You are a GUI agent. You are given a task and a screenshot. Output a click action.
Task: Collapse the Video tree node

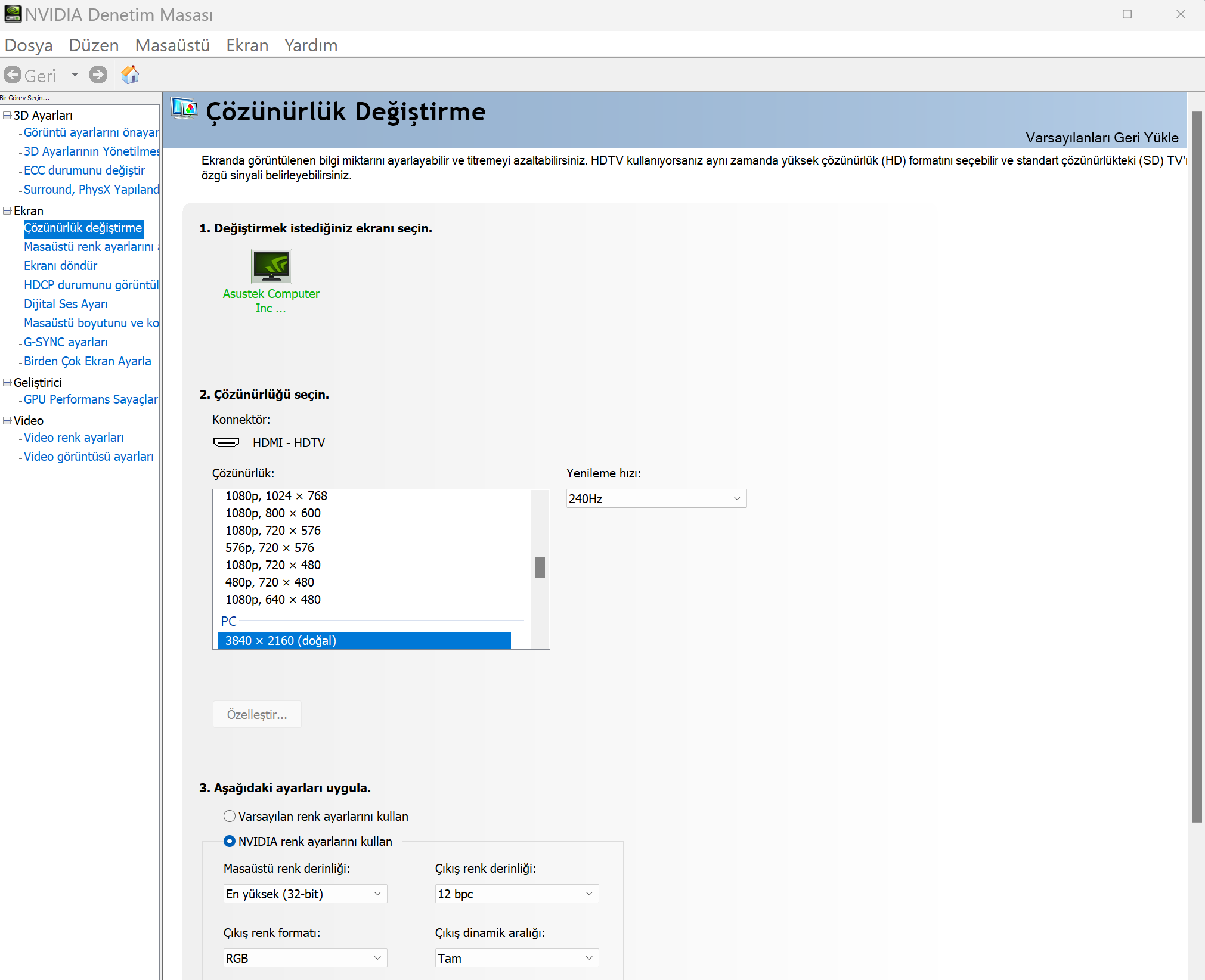pos(7,420)
